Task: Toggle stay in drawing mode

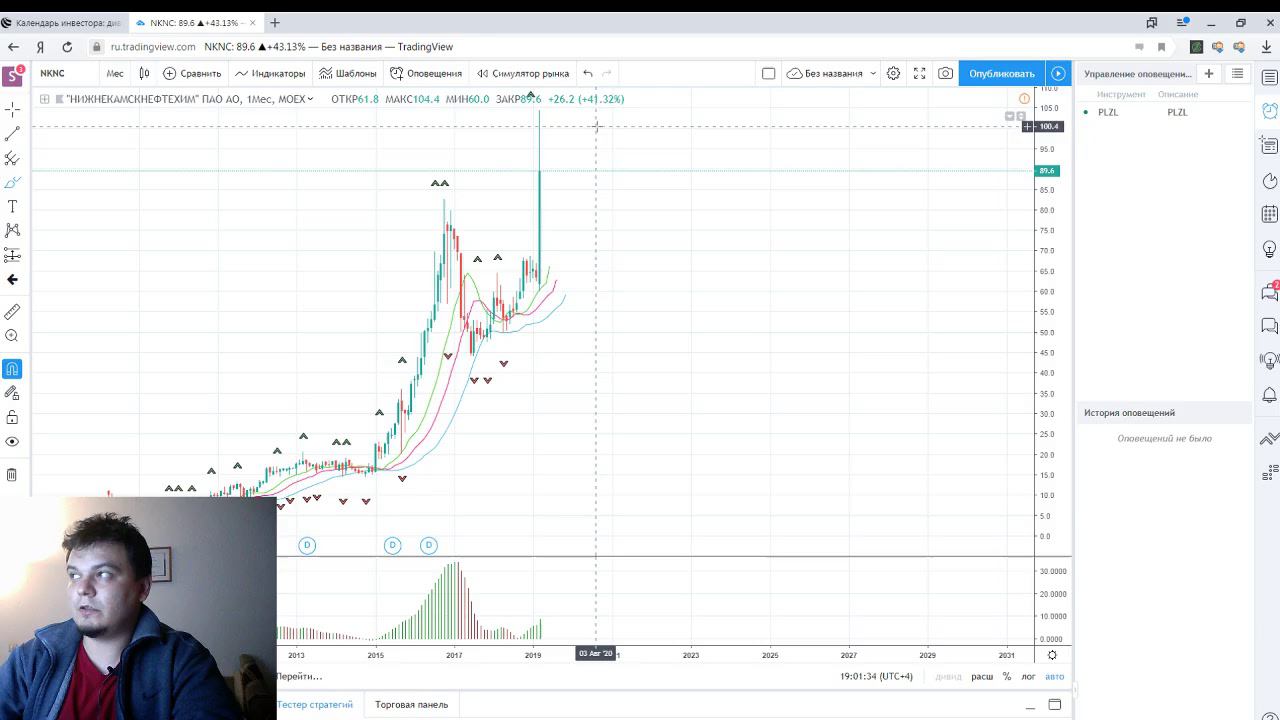Action: 12,393
